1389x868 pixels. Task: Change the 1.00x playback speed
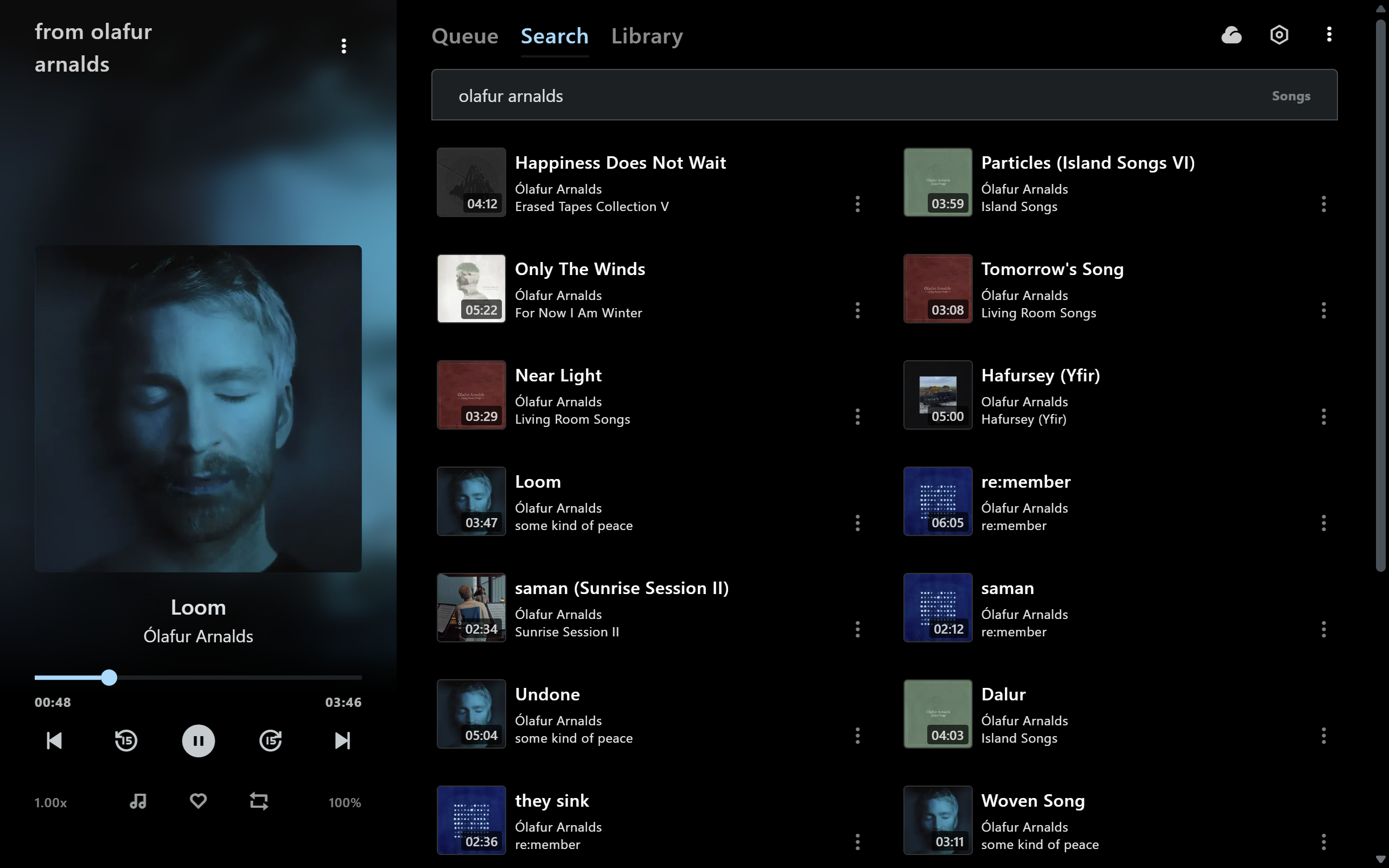[50, 802]
